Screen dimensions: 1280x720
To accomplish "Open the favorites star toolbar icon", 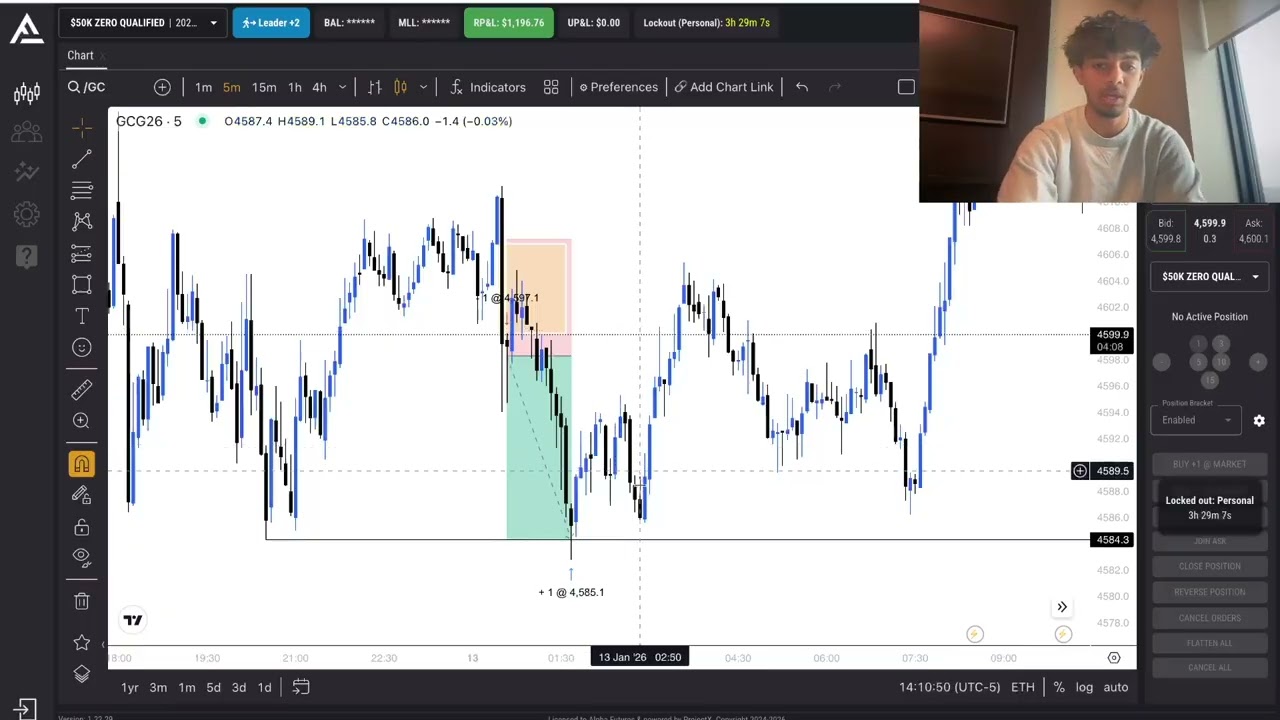I will click(x=82, y=642).
